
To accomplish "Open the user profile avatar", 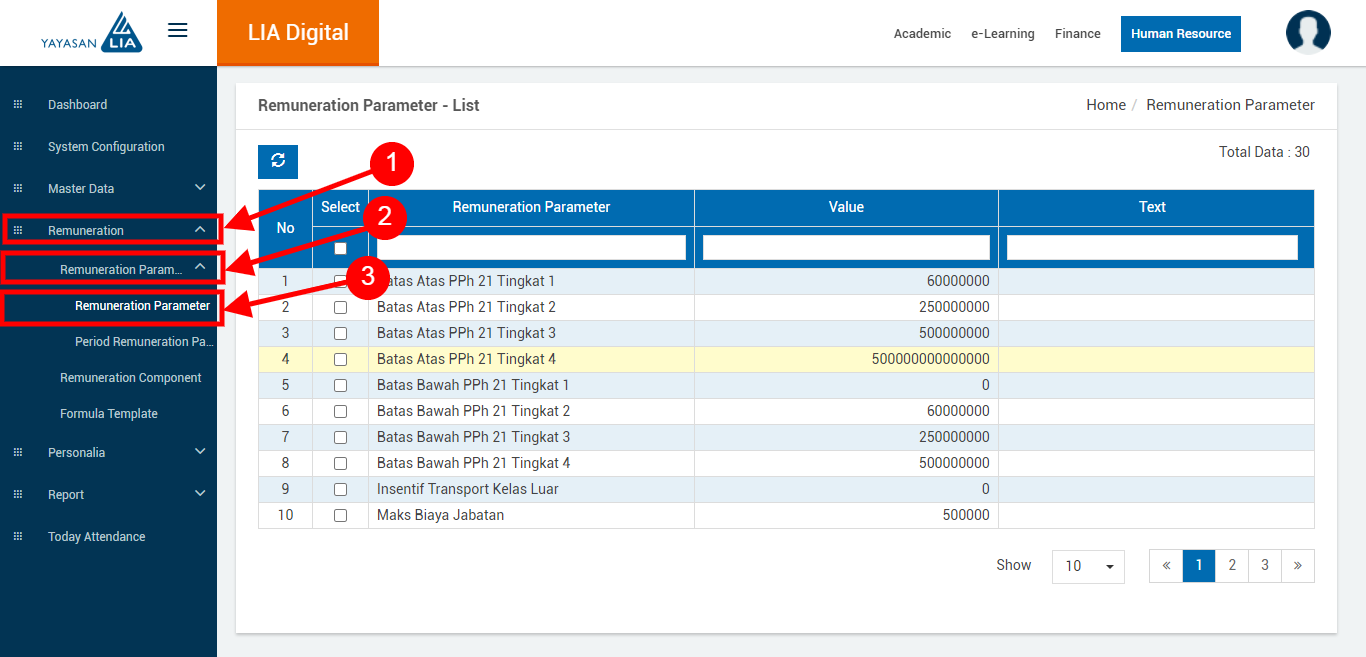I will [1308, 32].
